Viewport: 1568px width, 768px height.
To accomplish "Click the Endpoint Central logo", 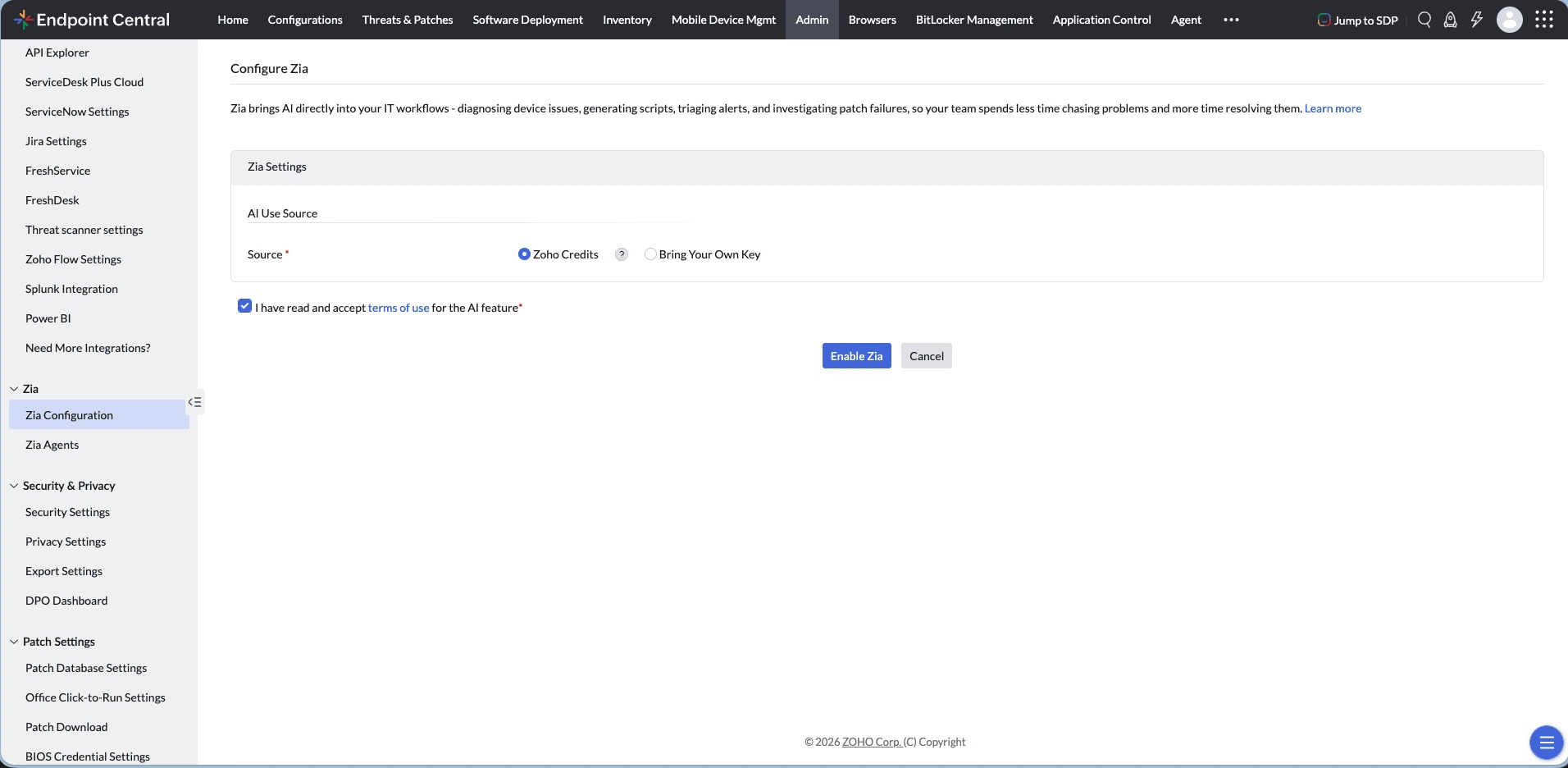I will pos(92,20).
